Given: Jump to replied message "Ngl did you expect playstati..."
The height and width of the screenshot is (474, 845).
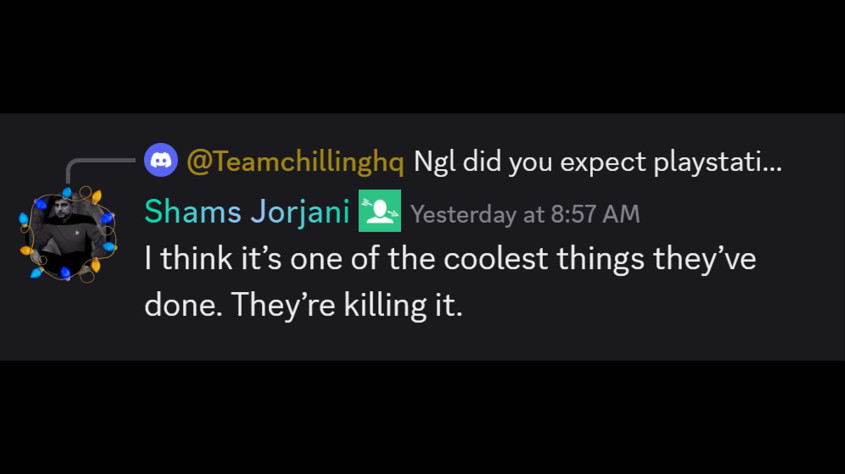Looking at the screenshot, I should click(598, 162).
